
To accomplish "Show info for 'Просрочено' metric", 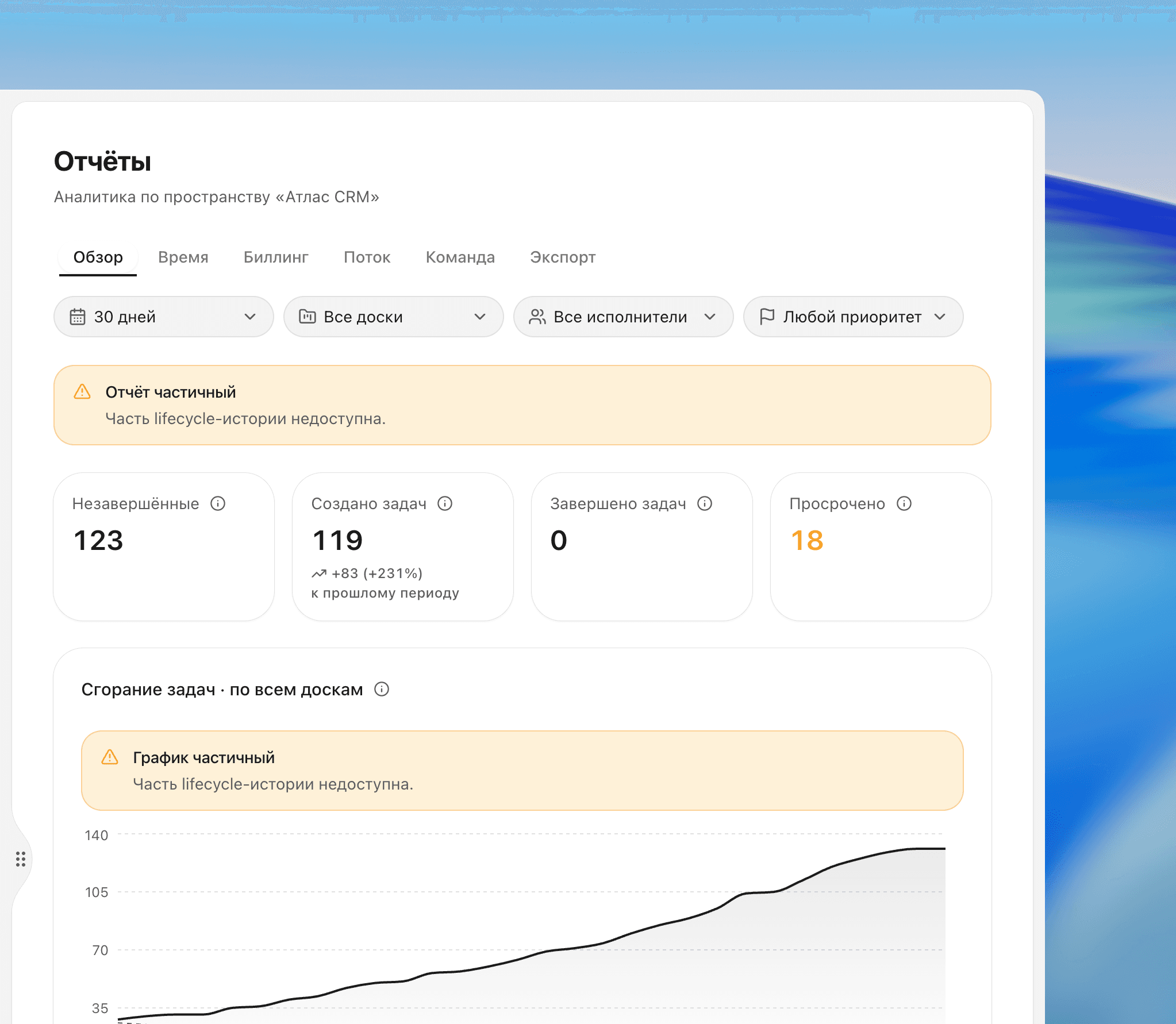I will (x=904, y=503).
